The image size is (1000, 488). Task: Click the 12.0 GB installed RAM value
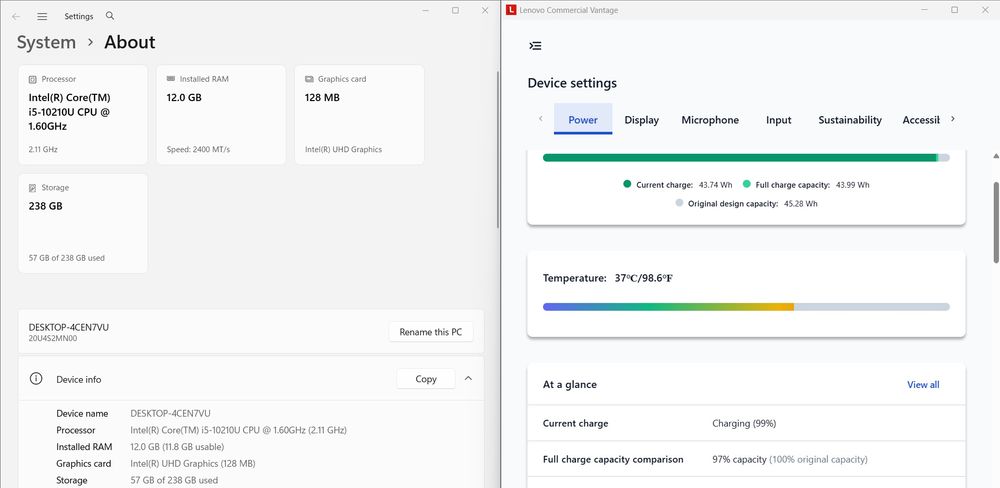[184, 98]
